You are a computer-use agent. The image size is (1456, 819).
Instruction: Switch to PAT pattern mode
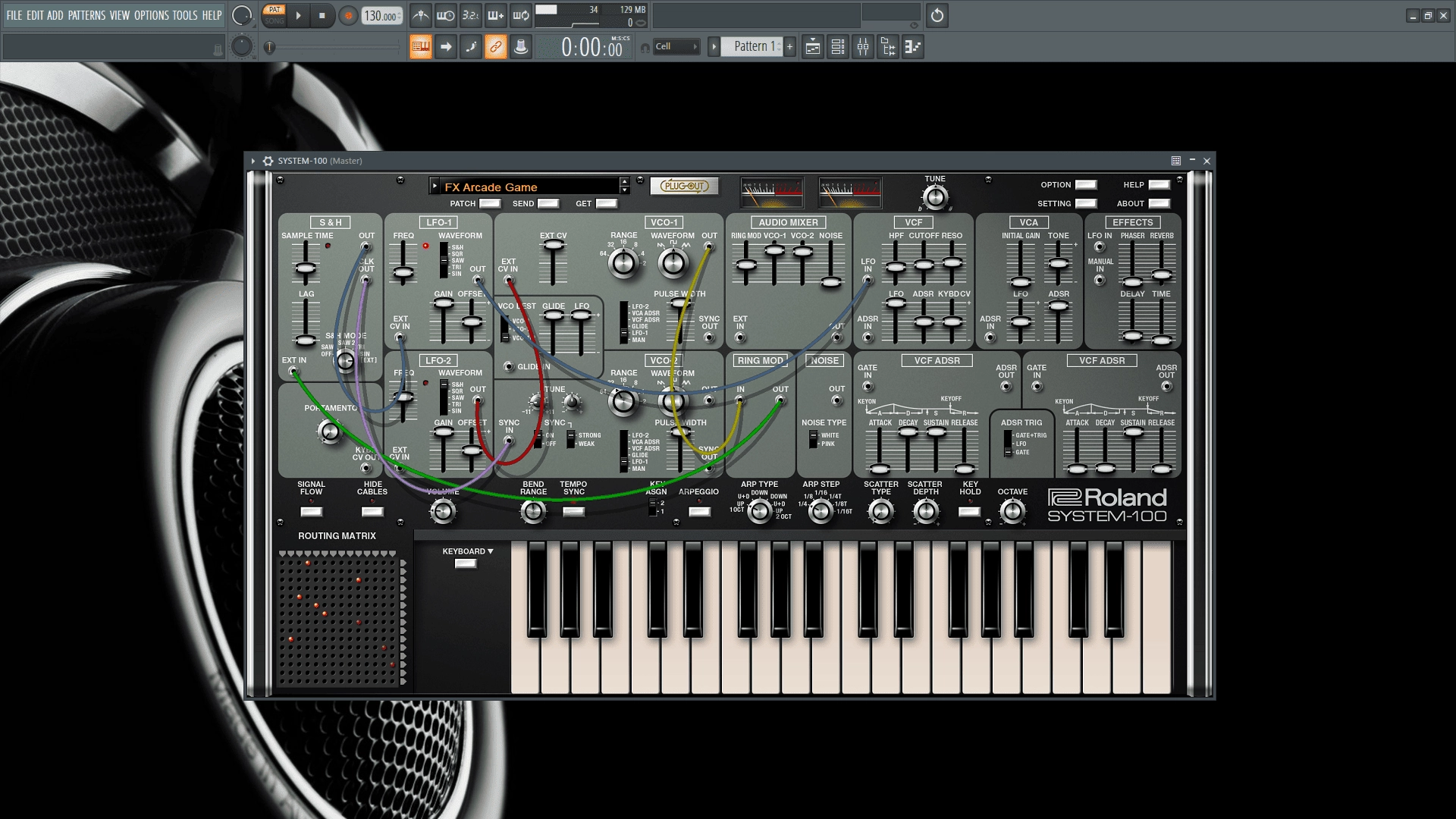point(275,10)
